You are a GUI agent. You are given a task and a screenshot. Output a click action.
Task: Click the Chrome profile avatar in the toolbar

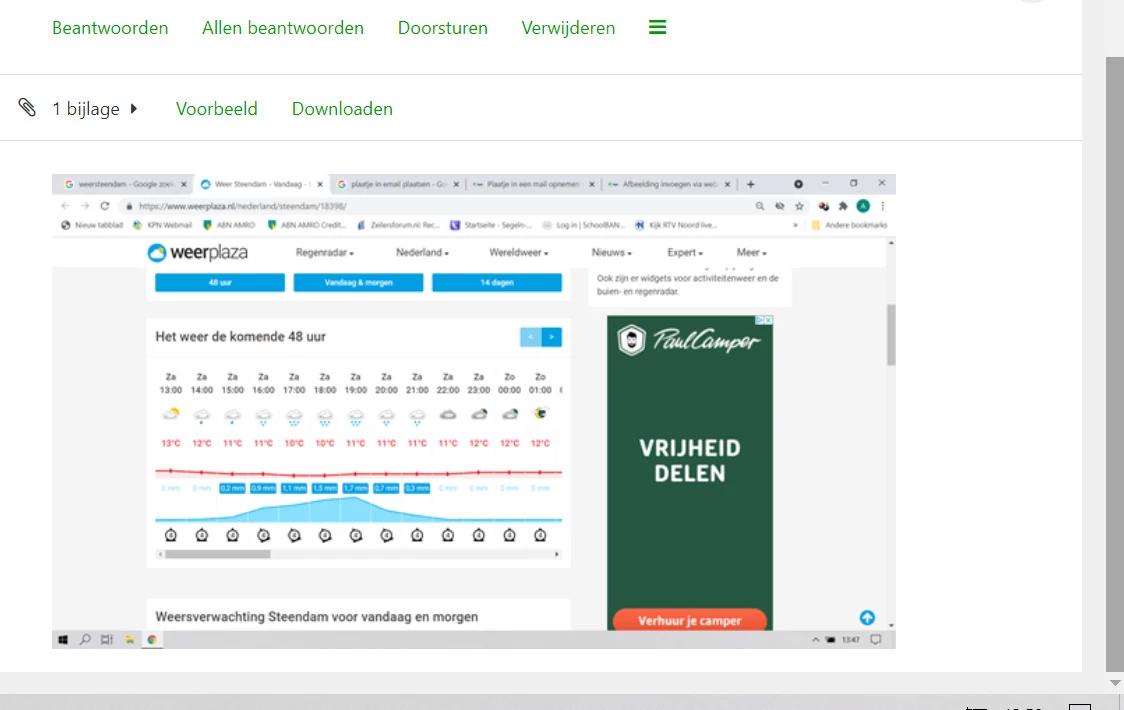863,206
